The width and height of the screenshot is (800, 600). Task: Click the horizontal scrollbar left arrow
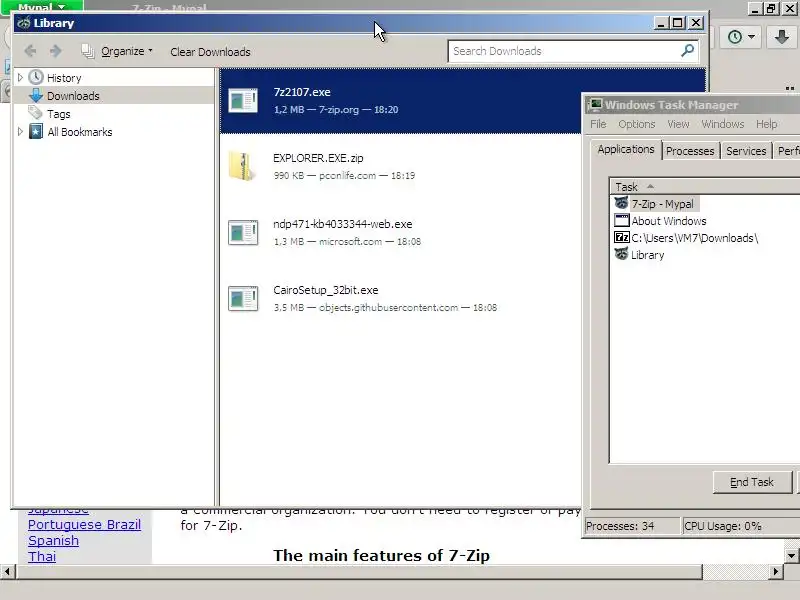7,571
